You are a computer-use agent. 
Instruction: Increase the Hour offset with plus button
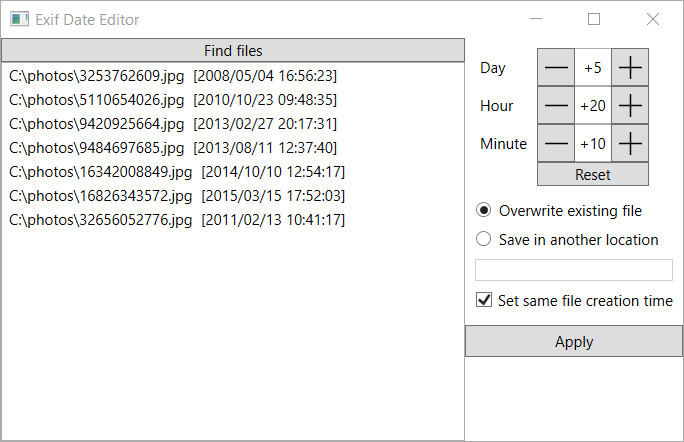(630, 105)
